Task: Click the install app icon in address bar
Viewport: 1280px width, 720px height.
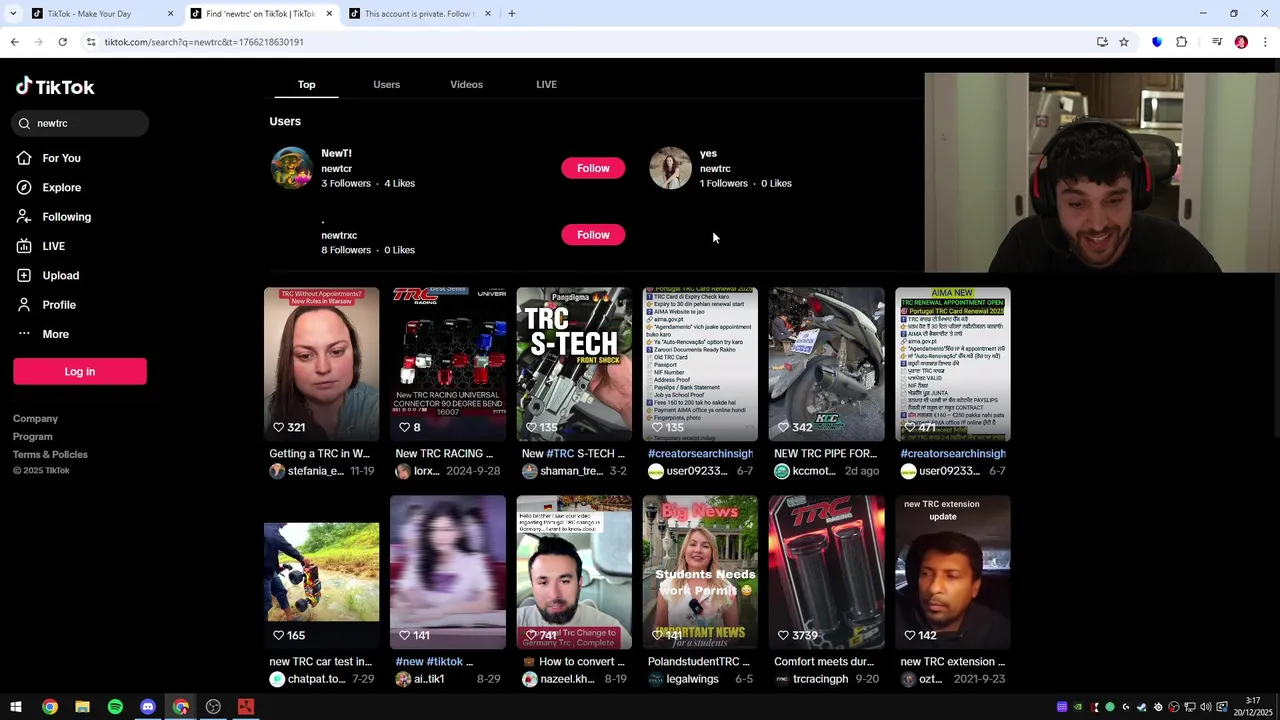Action: pyautogui.click(x=1102, y=42)
